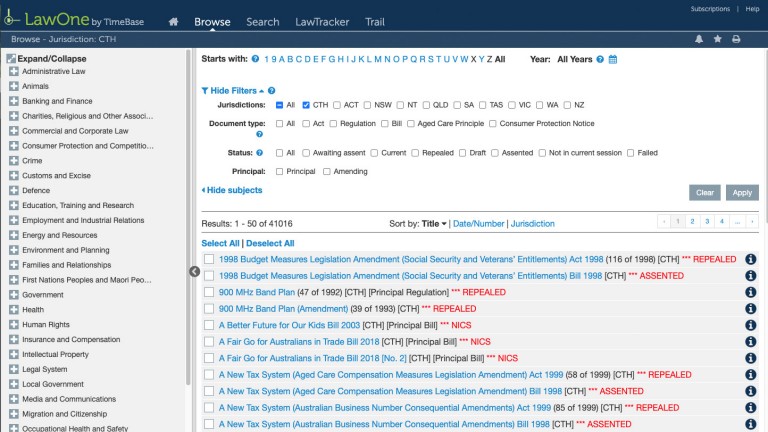
Task: Open help icon next to All Years
Action: 600,59
